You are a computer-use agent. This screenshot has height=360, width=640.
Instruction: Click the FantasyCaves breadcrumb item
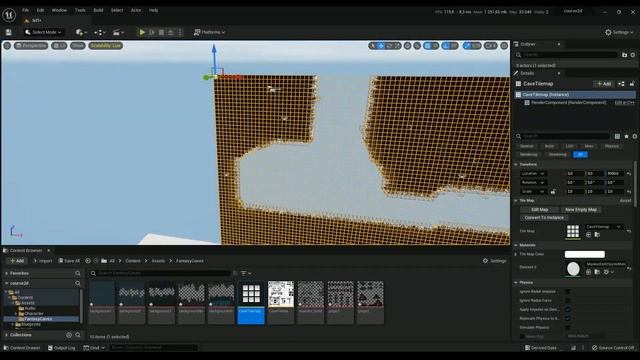[190, 261]
